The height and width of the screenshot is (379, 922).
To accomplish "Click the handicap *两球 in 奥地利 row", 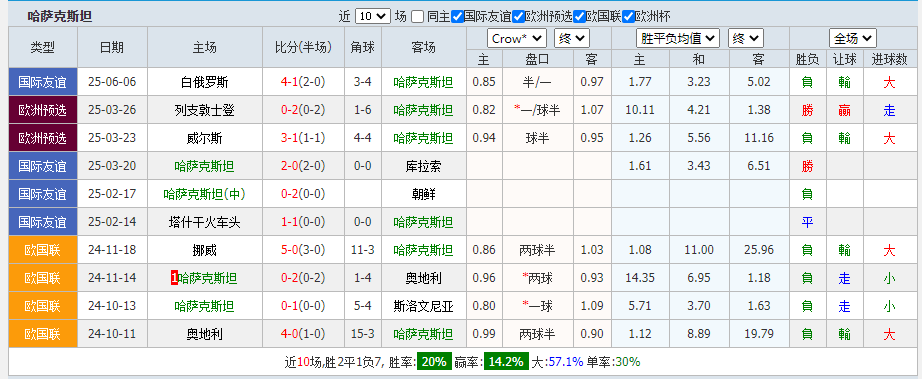I will [x=537, y=279].
